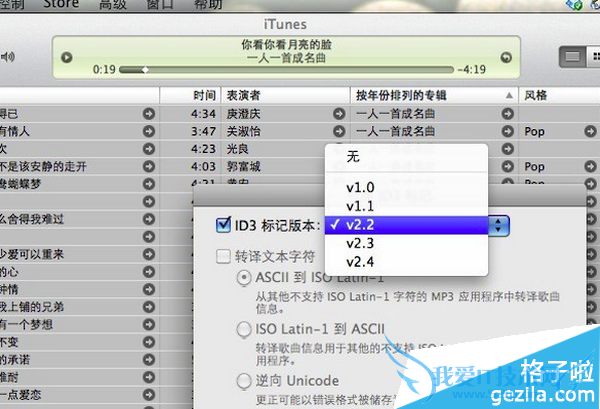Viewport: 600px width, 409px height.
Task: Click the arrow beside song 我上铺的兄弟
Action: pos(149,307)
